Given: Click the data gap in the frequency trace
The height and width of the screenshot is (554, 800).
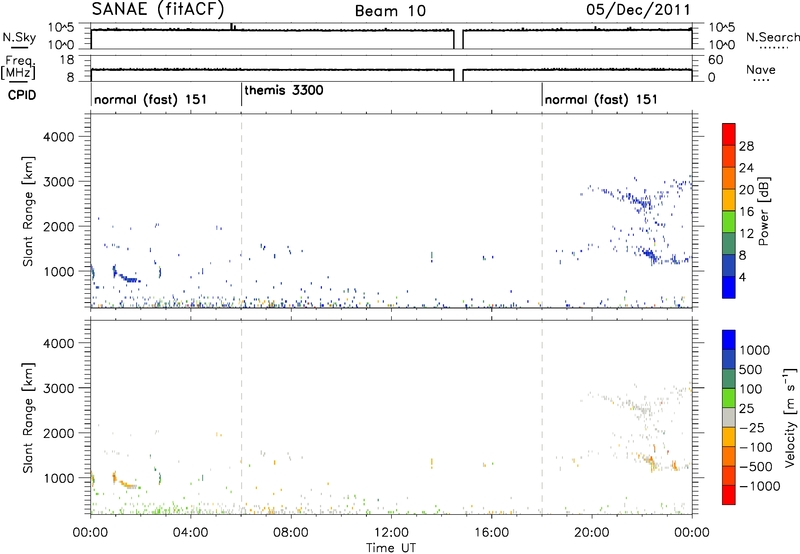Looking at the screenshot, I should 458,74.
